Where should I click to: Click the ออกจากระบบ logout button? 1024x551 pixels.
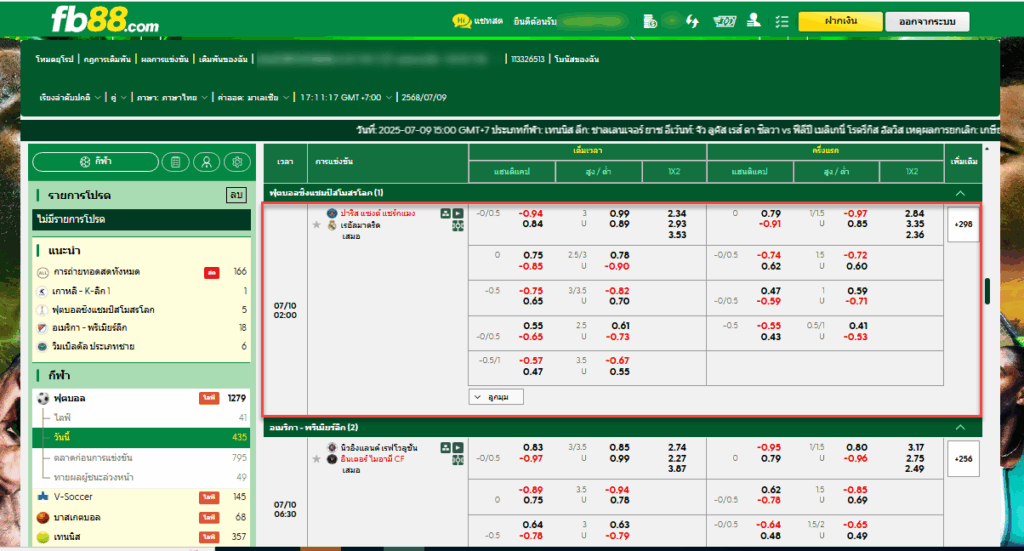click(927, 22)
